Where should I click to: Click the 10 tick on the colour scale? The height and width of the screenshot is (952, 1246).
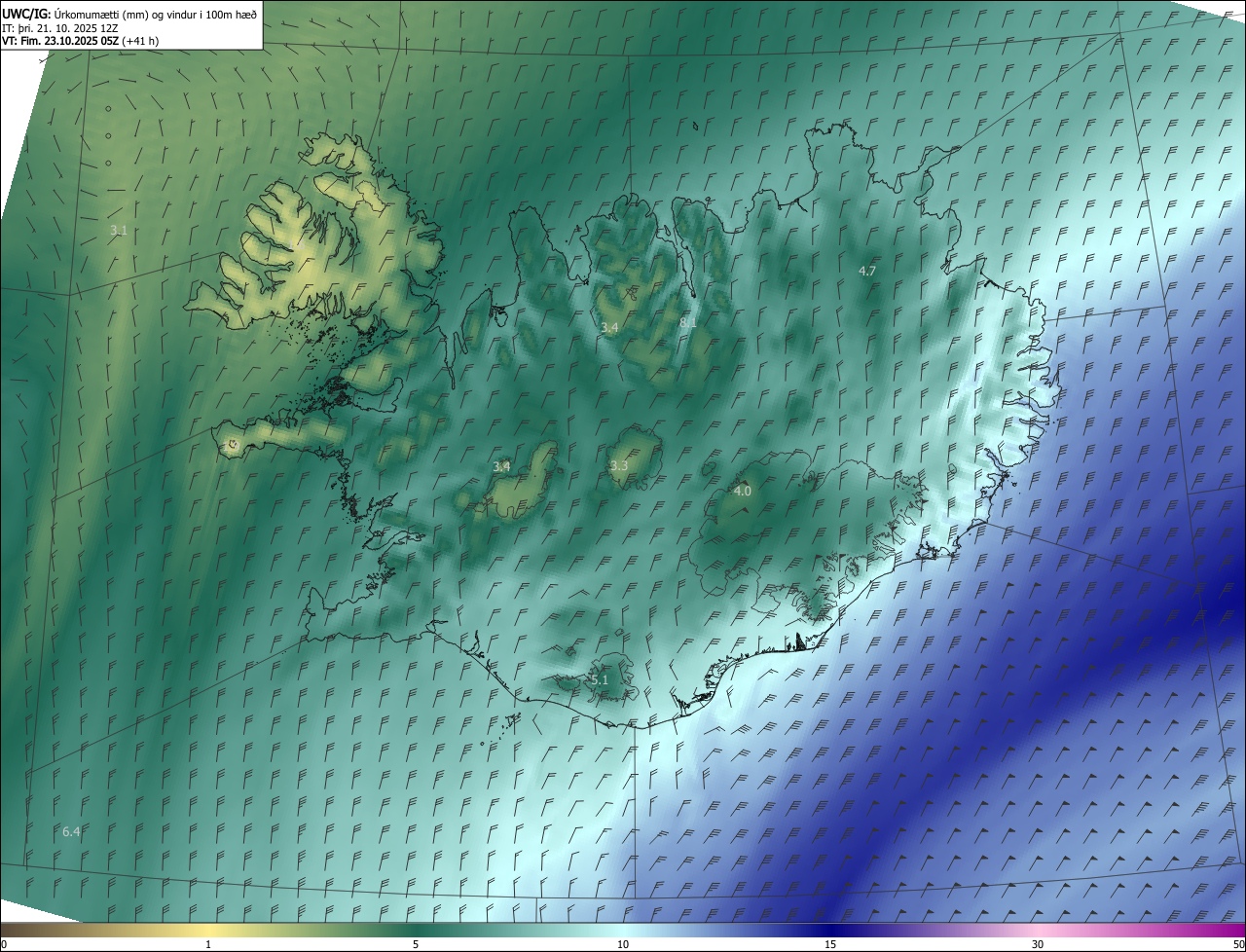623,944
